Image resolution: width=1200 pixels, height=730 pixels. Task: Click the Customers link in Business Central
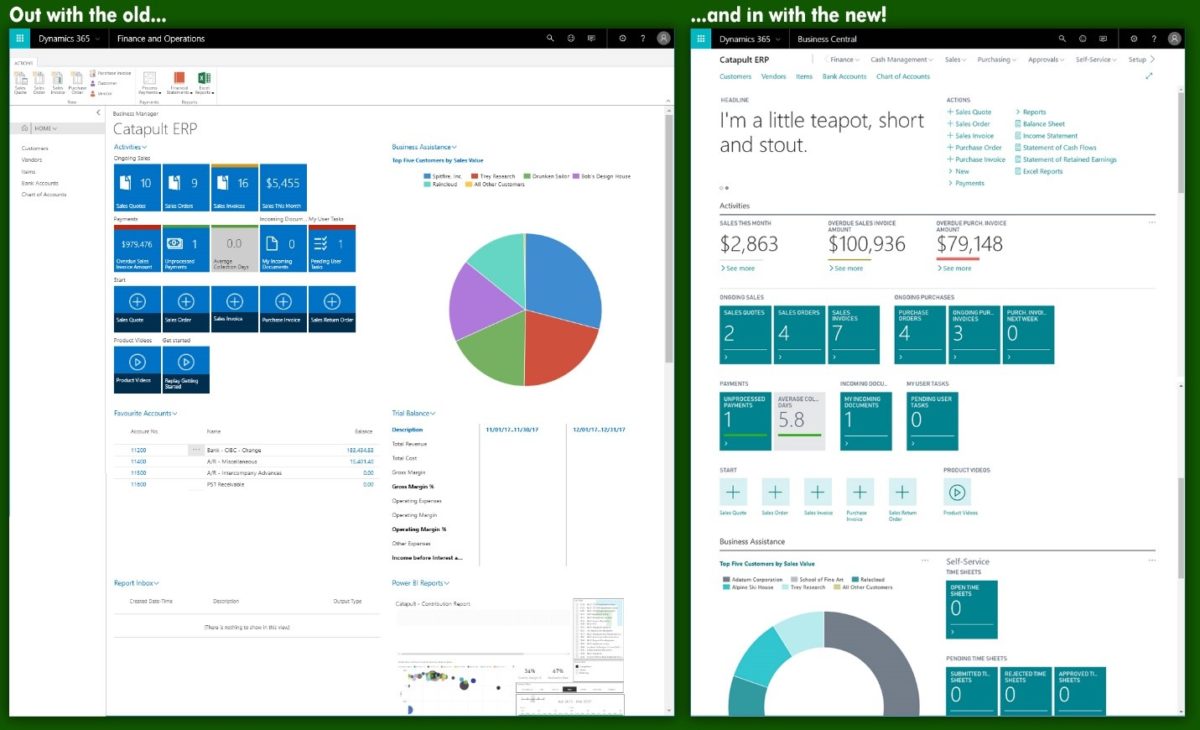735,76
